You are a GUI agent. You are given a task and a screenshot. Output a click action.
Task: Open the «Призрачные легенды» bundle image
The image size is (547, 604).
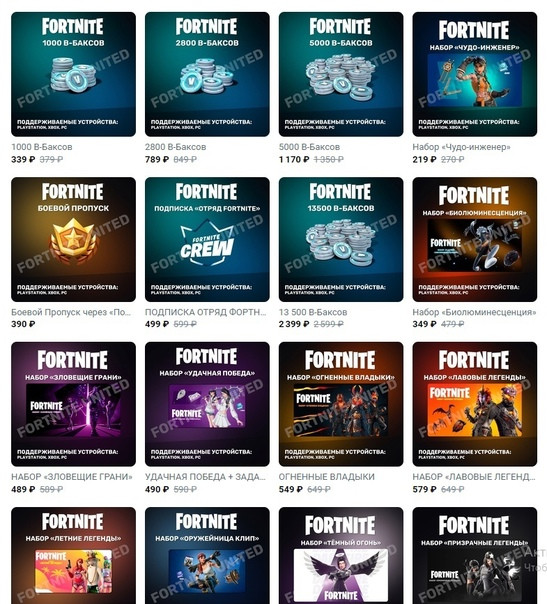point(475,555)
